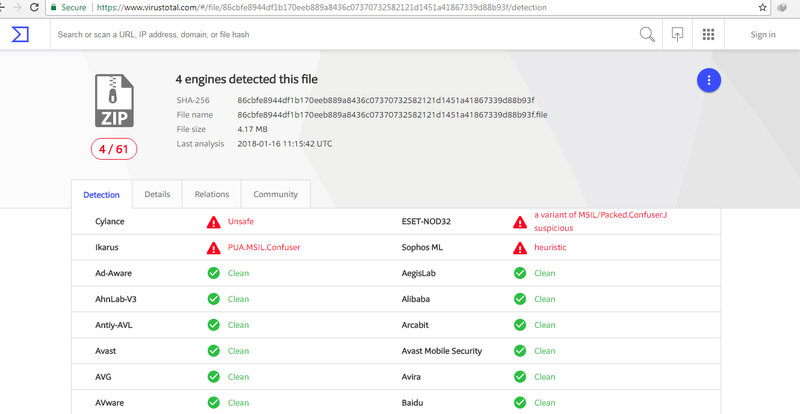Screen dimensions: 800x414
Task: Go forward with the browser forward arrow
Action: pyautogui.click(x=17, y=7)
